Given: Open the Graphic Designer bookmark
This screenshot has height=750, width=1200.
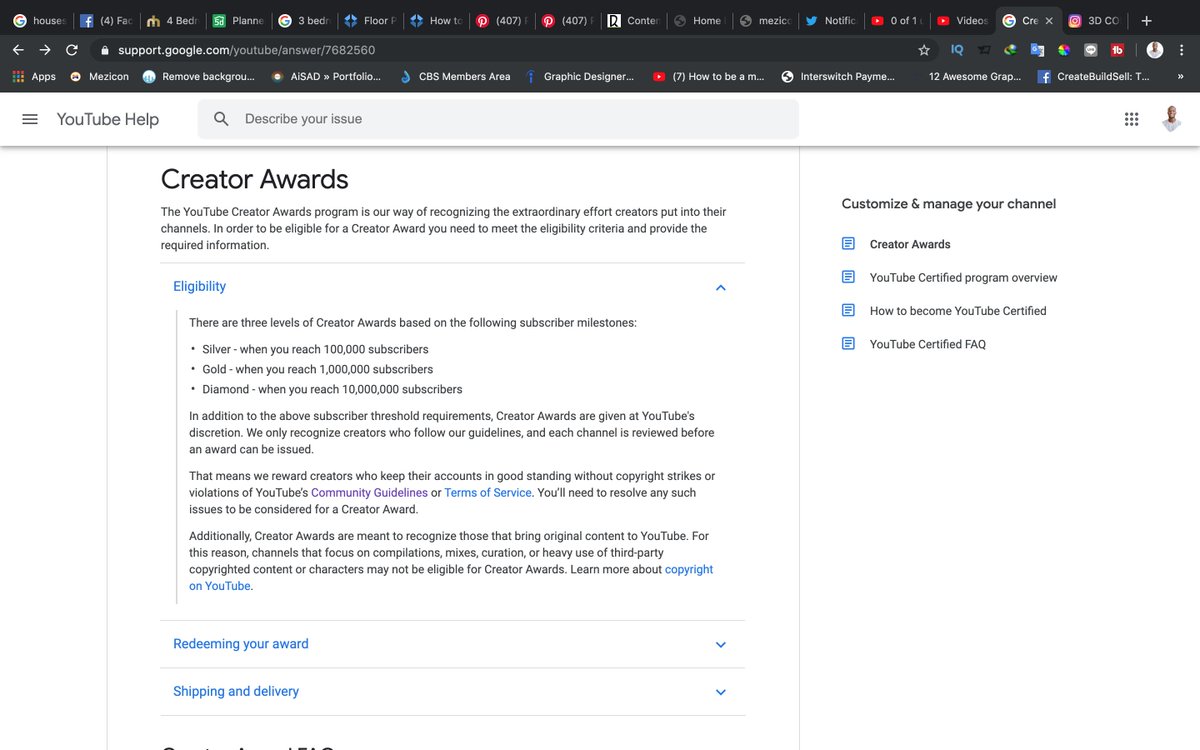Looking at the screenshot, I should (578, 76).
